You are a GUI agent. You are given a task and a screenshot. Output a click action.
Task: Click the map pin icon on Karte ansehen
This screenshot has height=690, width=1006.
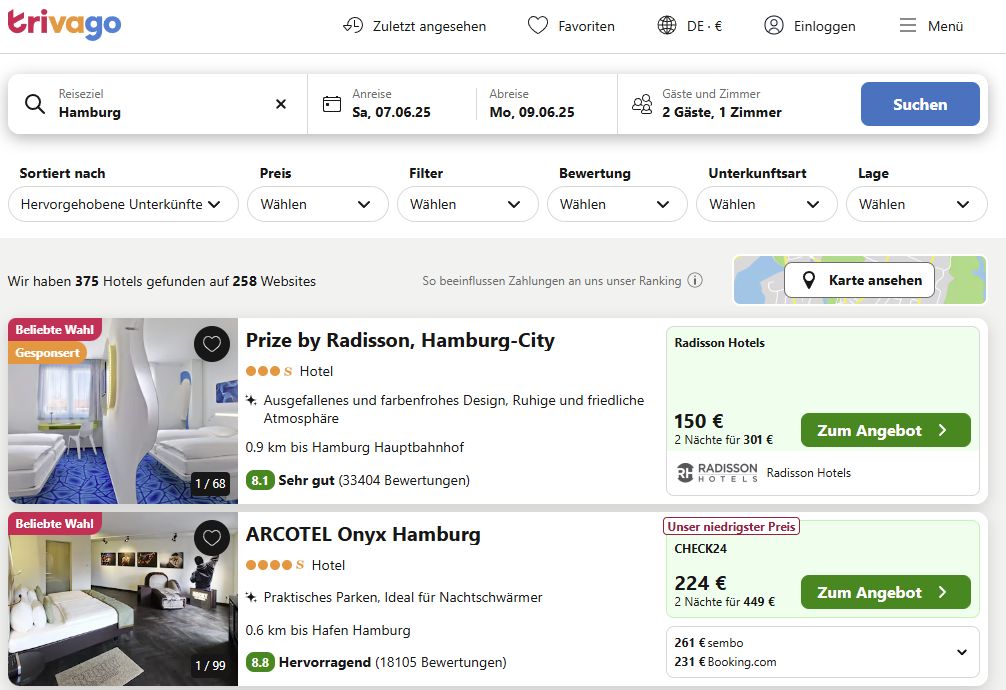point(809,280)
